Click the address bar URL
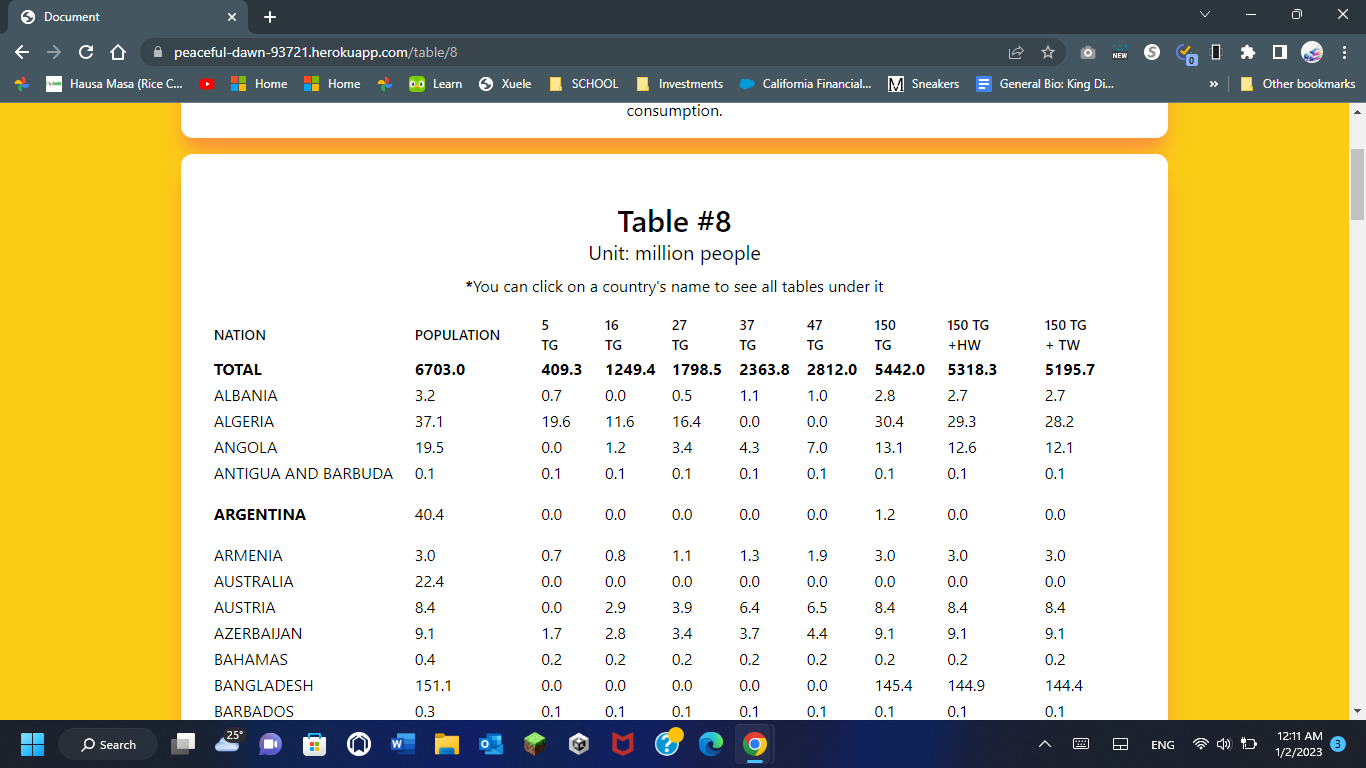This screenshot has width=1366, height=768. point(316,52)
